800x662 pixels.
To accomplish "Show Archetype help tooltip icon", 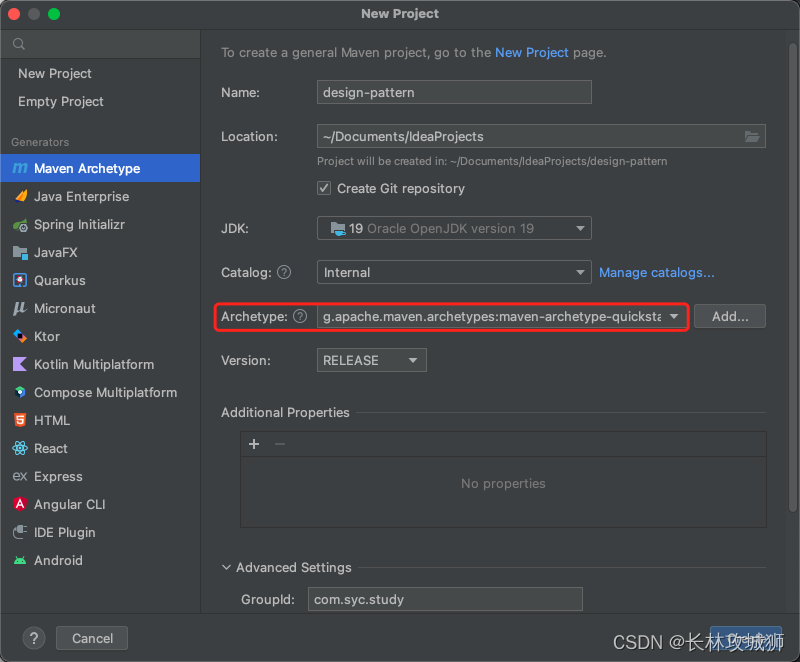I will pyautogui.click(x=301, y=316).
